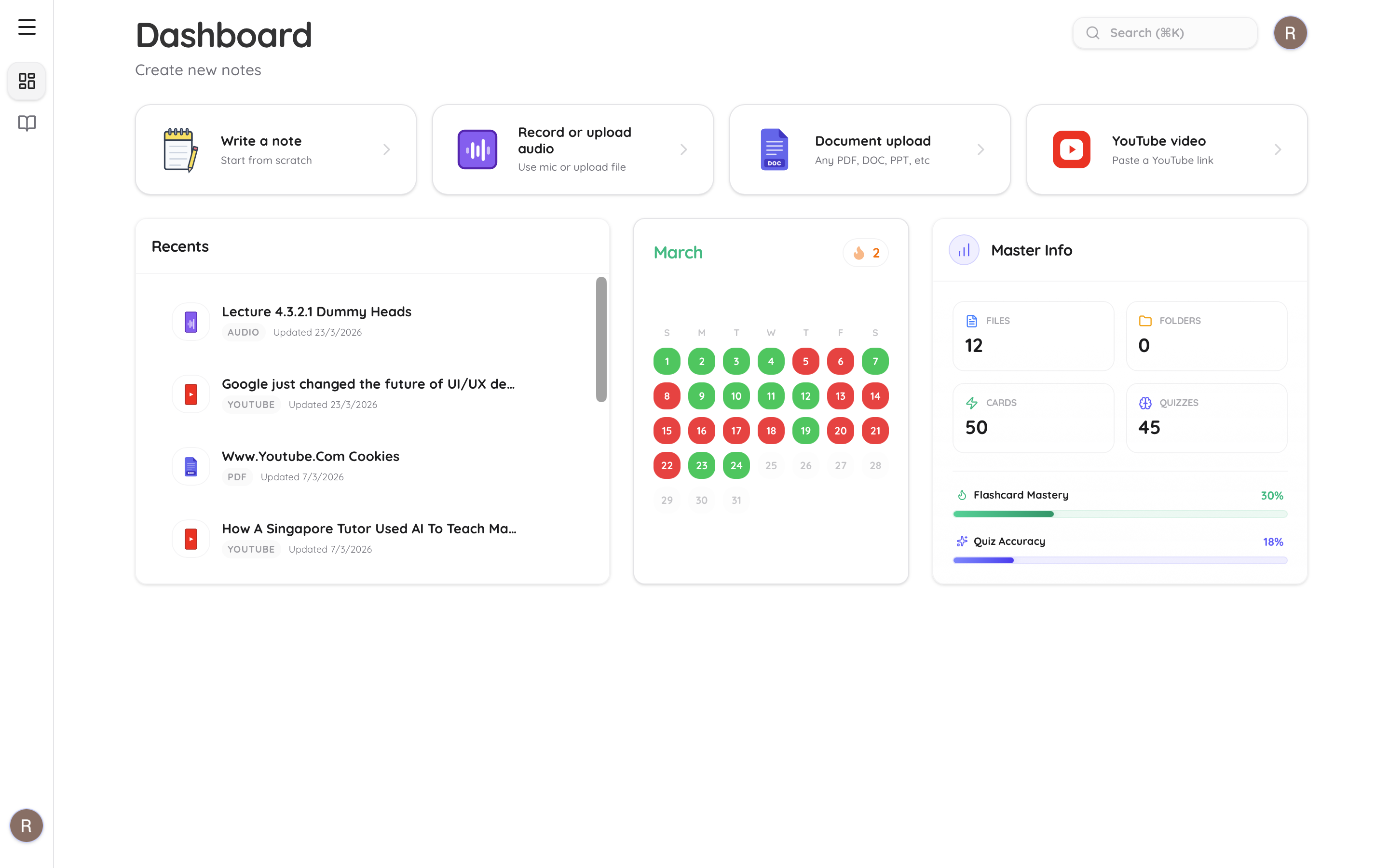Expand the YouTube video card chevron

1277,149
